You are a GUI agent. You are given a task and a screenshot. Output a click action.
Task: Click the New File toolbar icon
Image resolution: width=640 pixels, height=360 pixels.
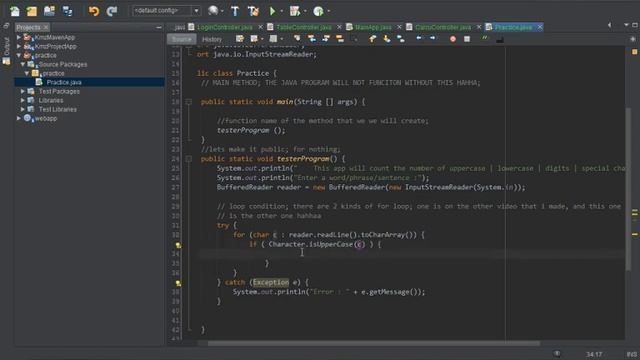[15, 11]
